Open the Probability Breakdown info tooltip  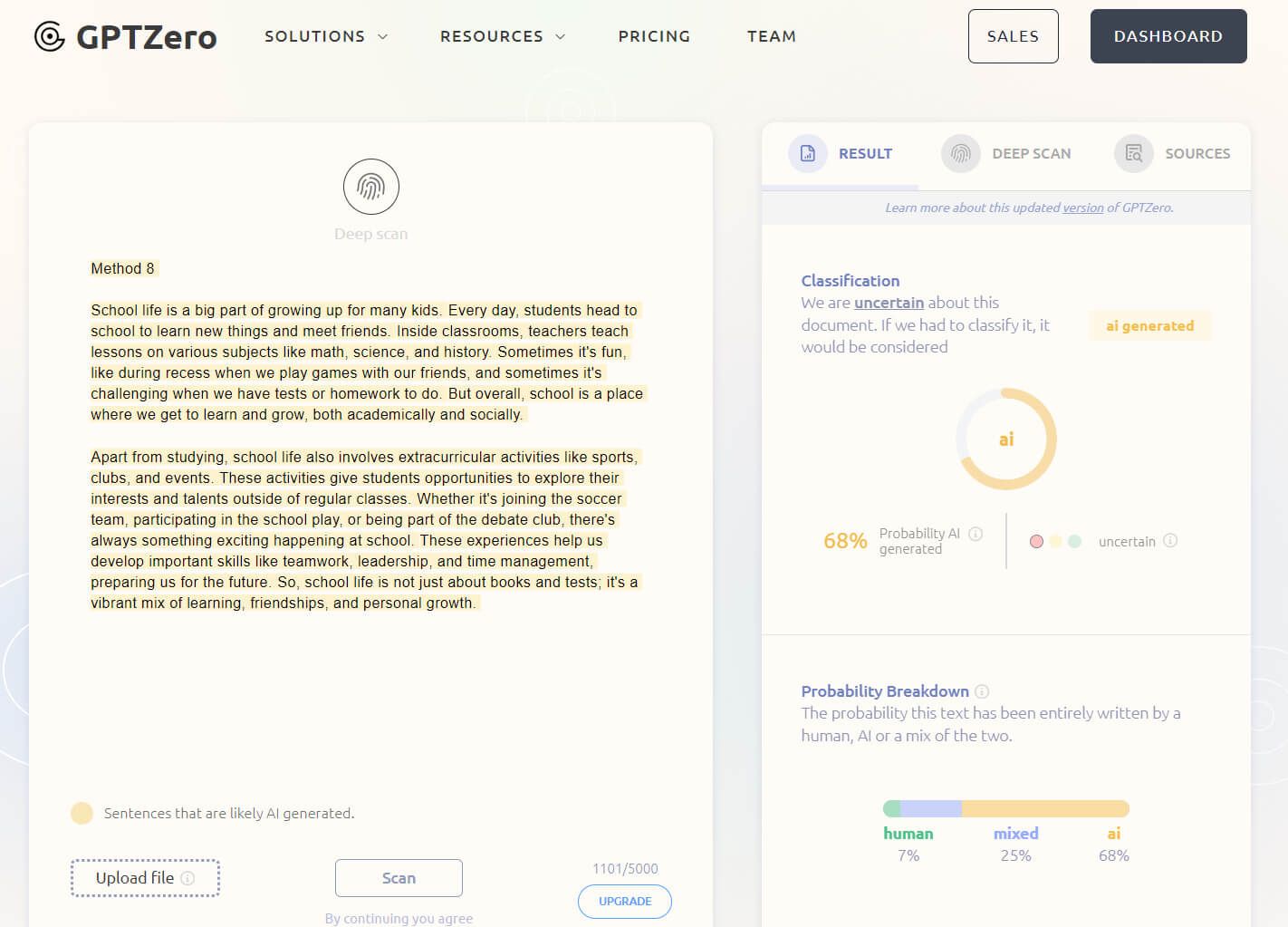point(982,691)
